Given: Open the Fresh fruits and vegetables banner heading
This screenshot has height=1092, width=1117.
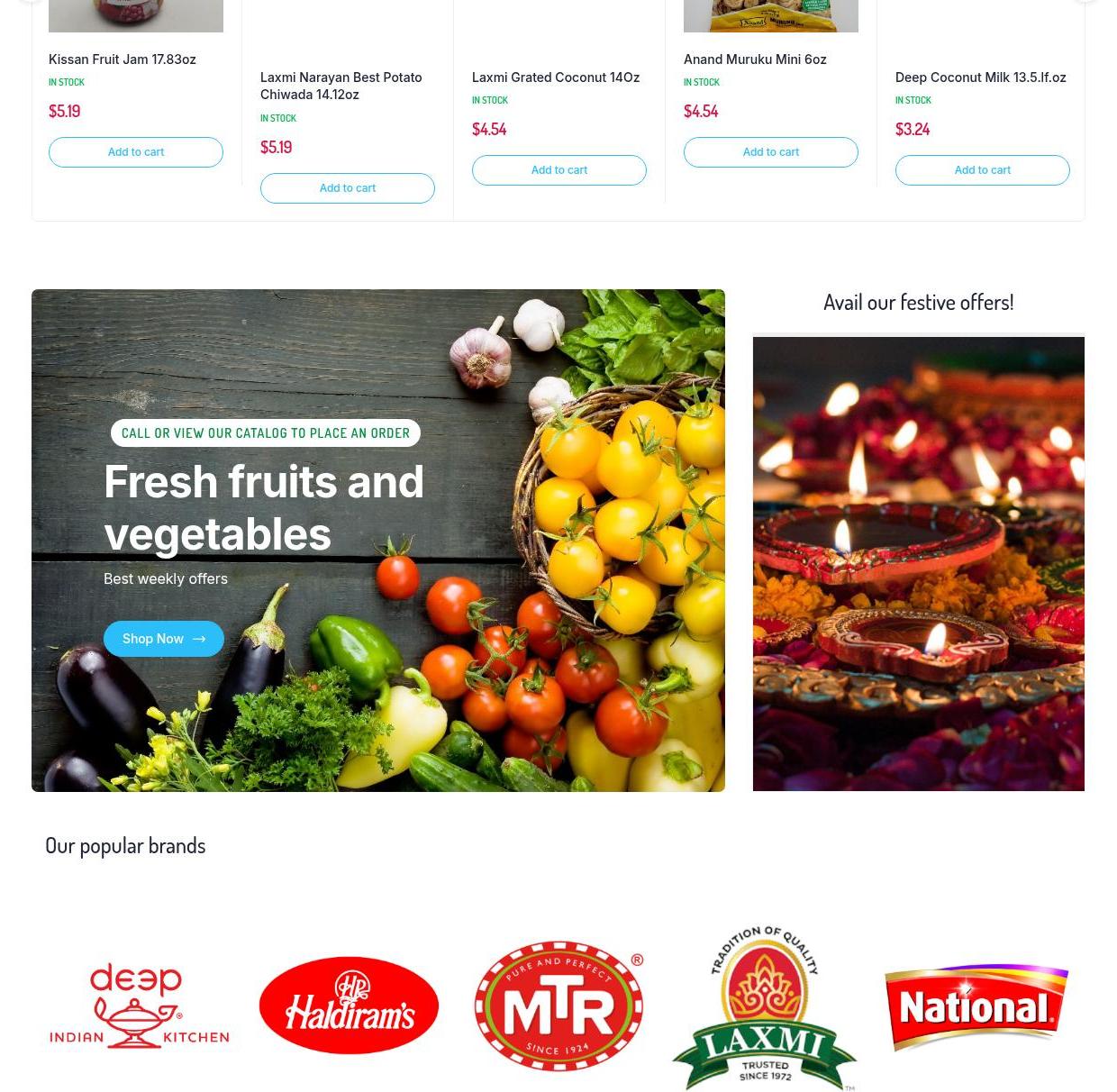Looking at the screenshot, I should [x=264, y=508].
